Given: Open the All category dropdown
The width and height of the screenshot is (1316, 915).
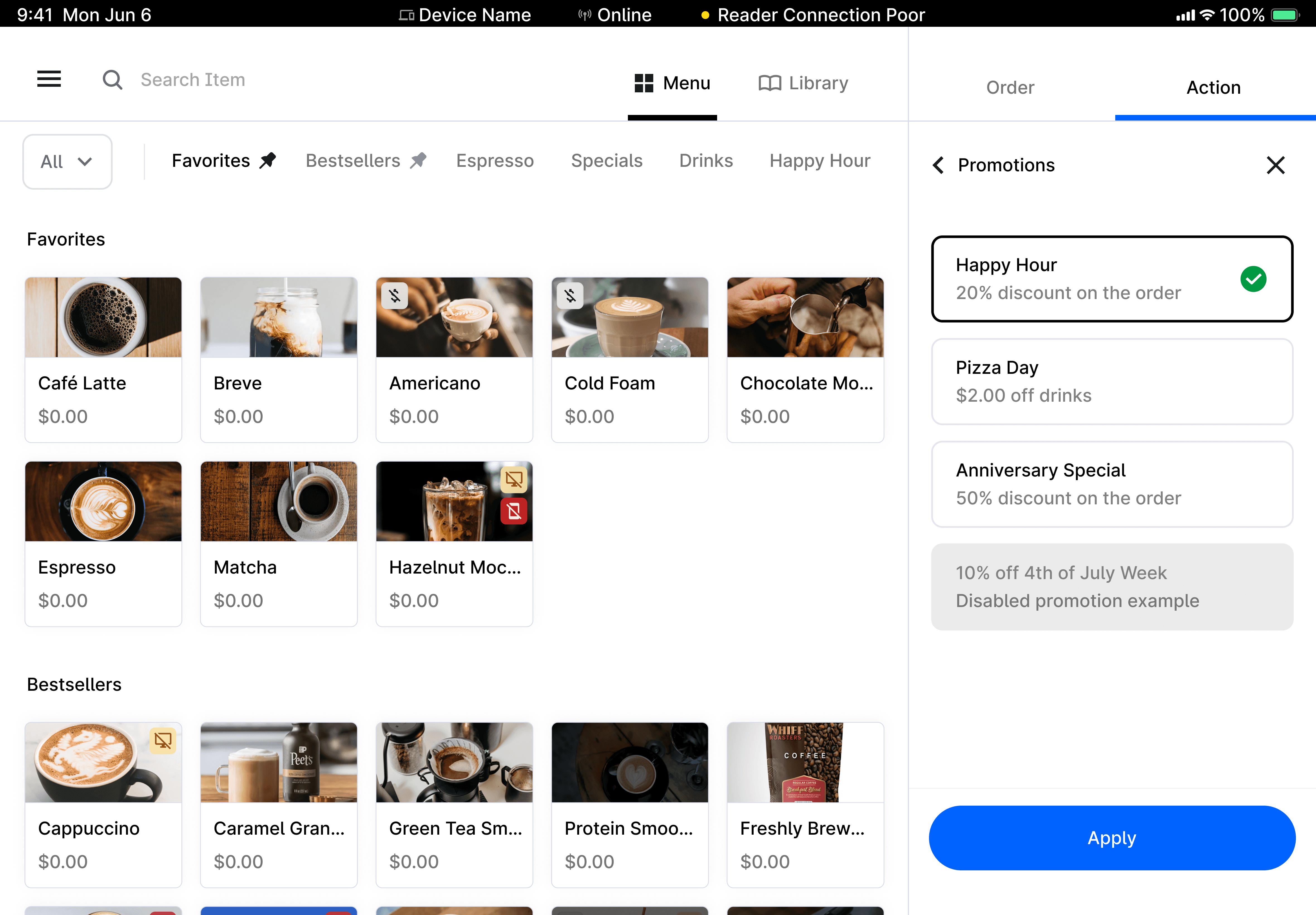Looking at the screenshot, I should (x=67, y=162).
